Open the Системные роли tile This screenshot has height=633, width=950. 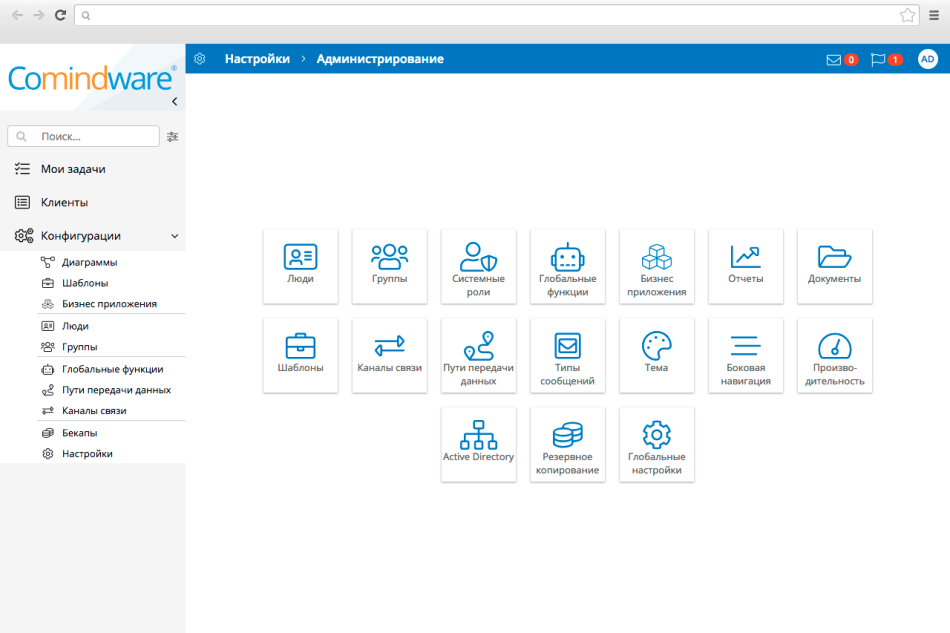point(478,266)
